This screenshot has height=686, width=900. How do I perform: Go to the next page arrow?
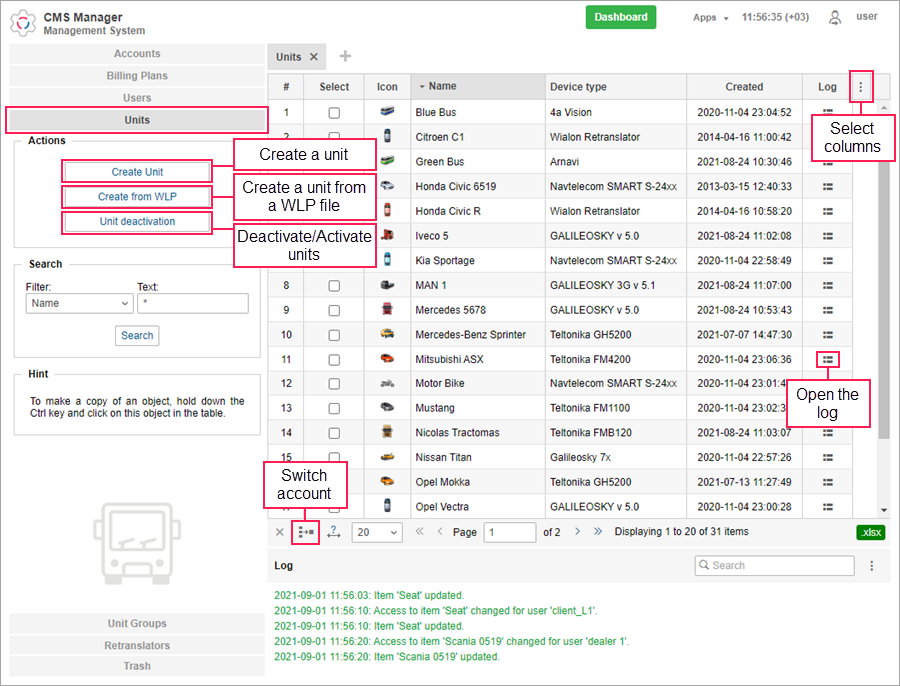[x=577, y=532]
